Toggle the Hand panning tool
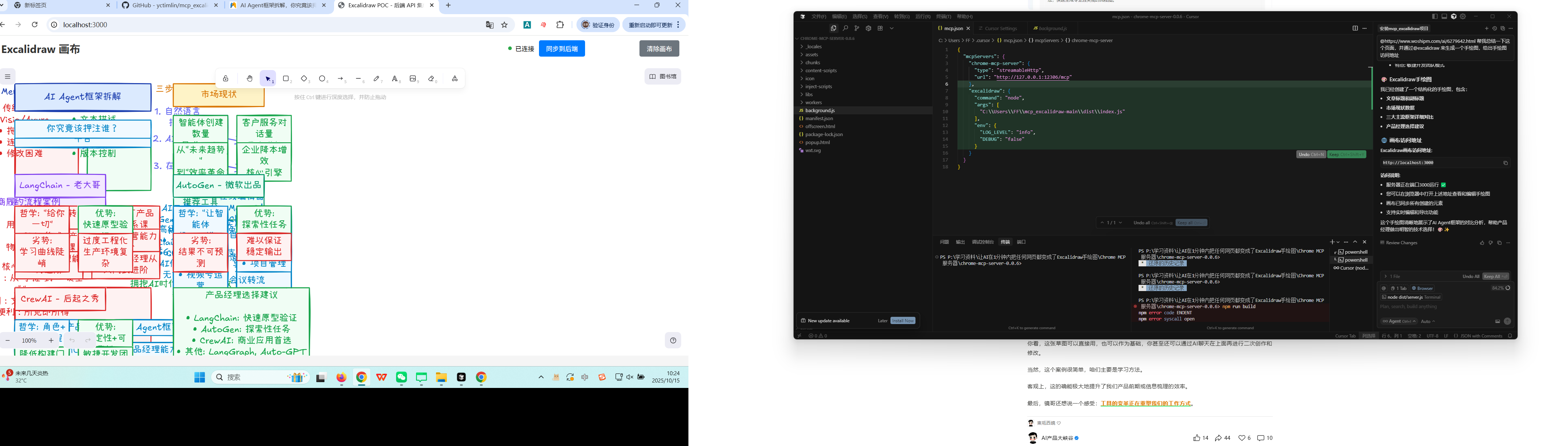This screenshot has height=446, width=1568. [250, 79]
